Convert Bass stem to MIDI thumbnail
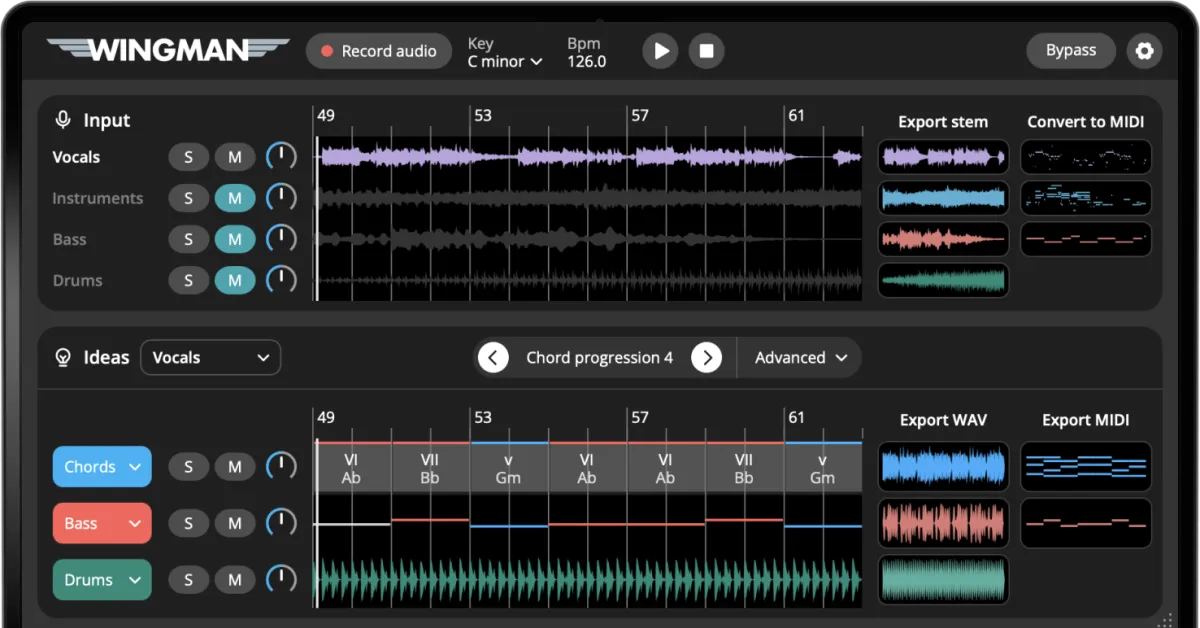 [1085, 239]
